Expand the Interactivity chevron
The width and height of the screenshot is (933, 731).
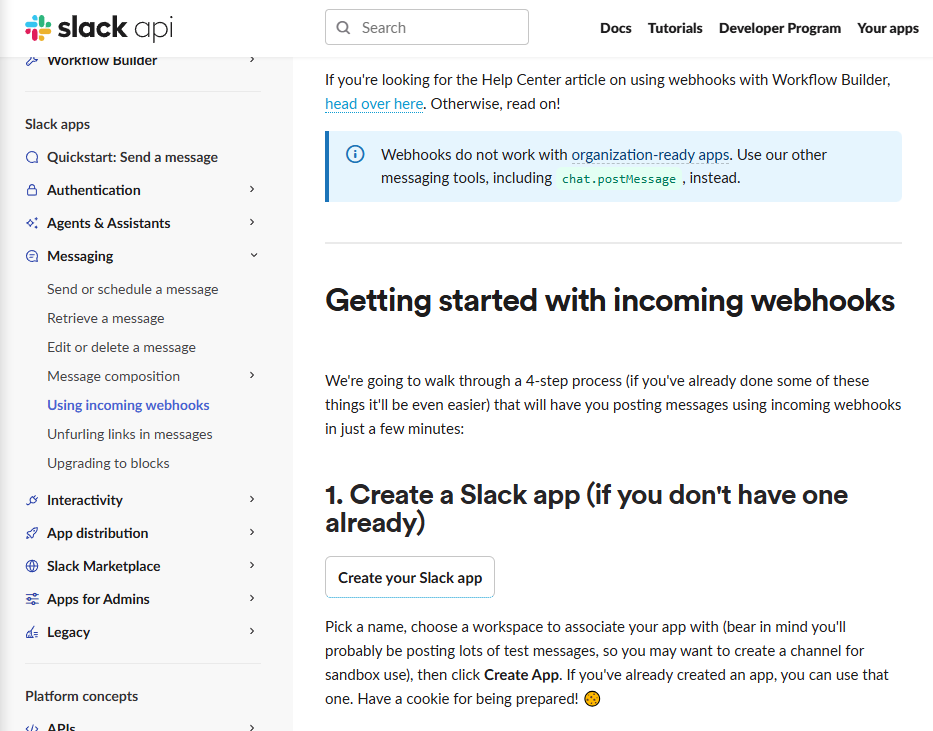tap(252, 499)
